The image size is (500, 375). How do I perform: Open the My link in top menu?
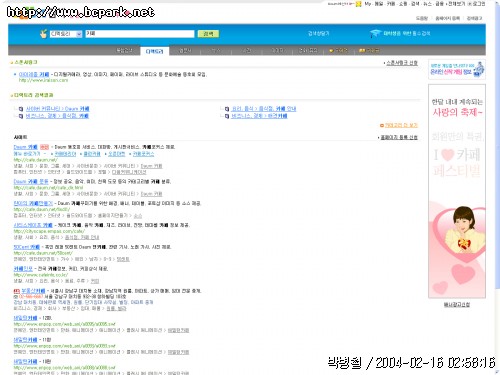pos(368,4)
